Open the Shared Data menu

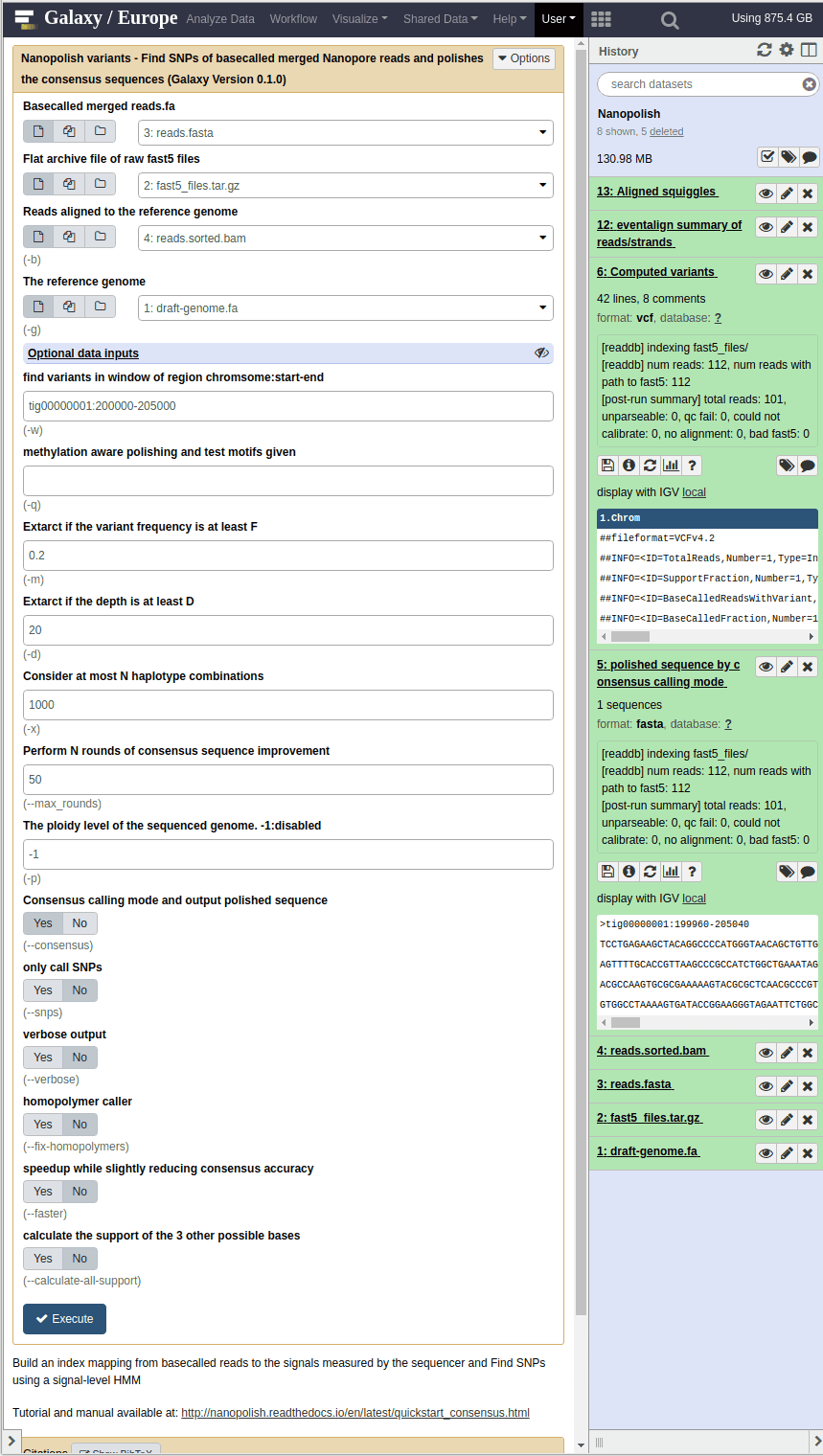pyautogui.click(x=440, y=19)
